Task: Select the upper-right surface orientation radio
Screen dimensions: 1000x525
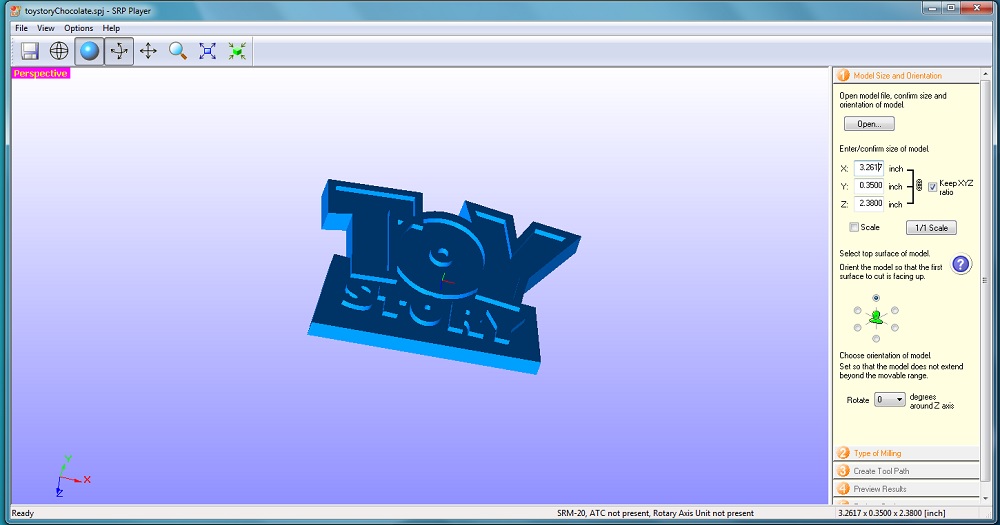Action: coord(895,311)
